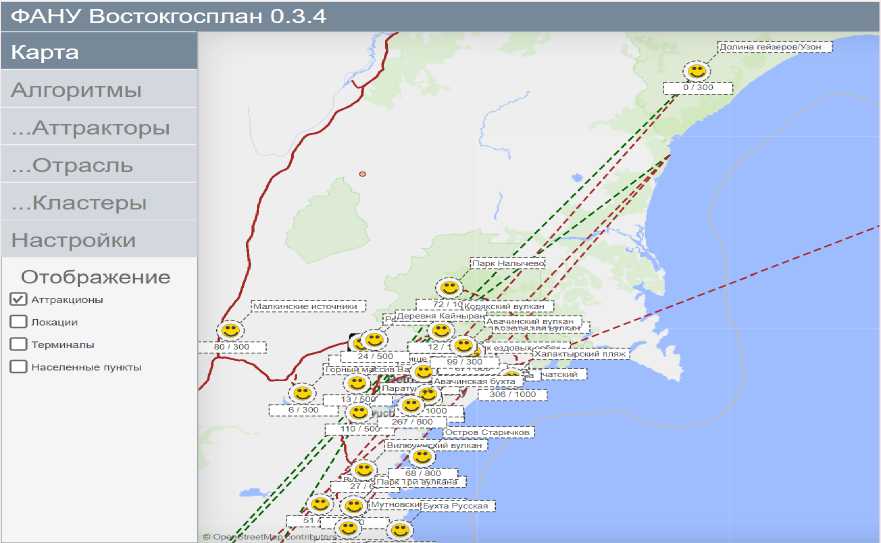This screenshot has width=881, height=543.
Task: Select smiley marker above 68 / 800 label
Action: tap(422, 457)
